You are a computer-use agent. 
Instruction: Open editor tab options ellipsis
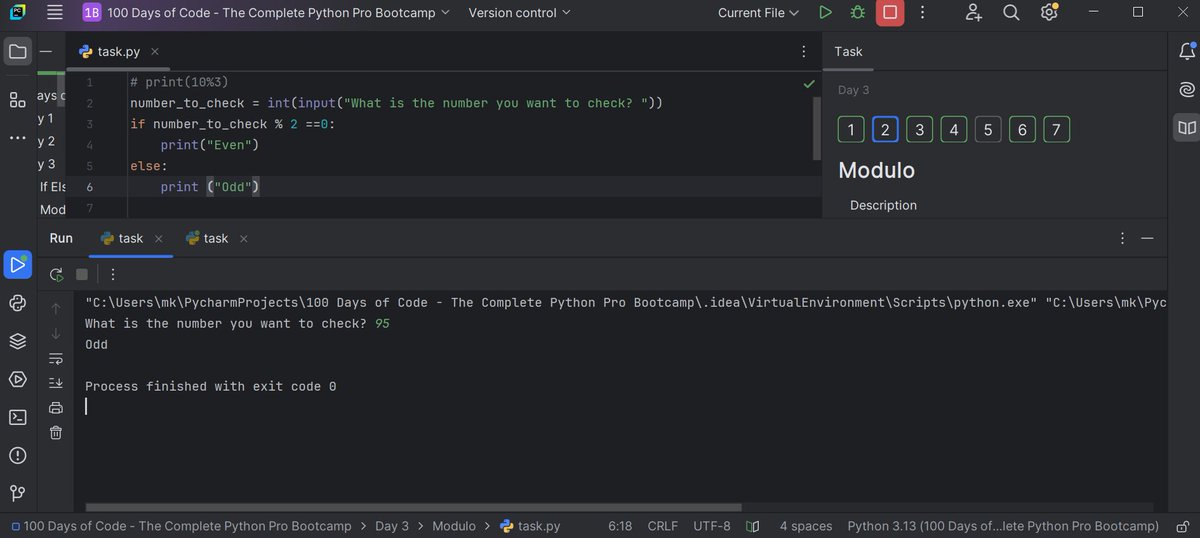point(804,51)
